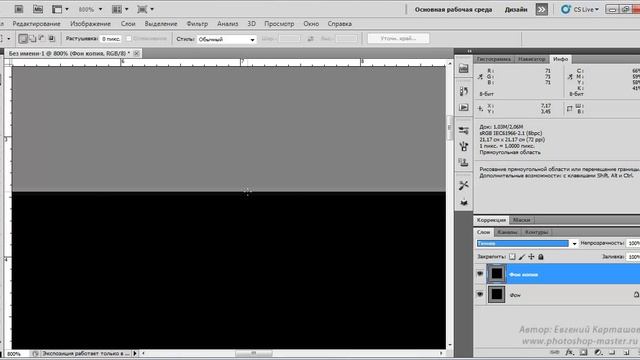Open the Actions panel from the dock
The image size is (640, 360).
click(463, 107)
